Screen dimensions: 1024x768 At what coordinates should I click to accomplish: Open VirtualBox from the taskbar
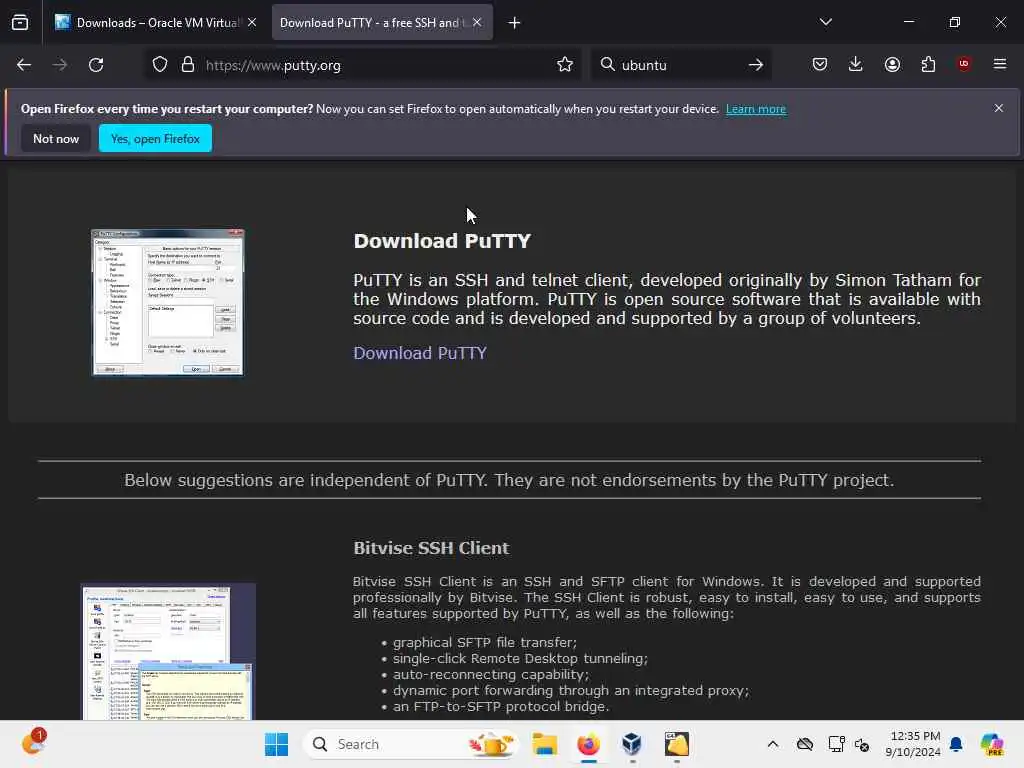click(632, 744)
